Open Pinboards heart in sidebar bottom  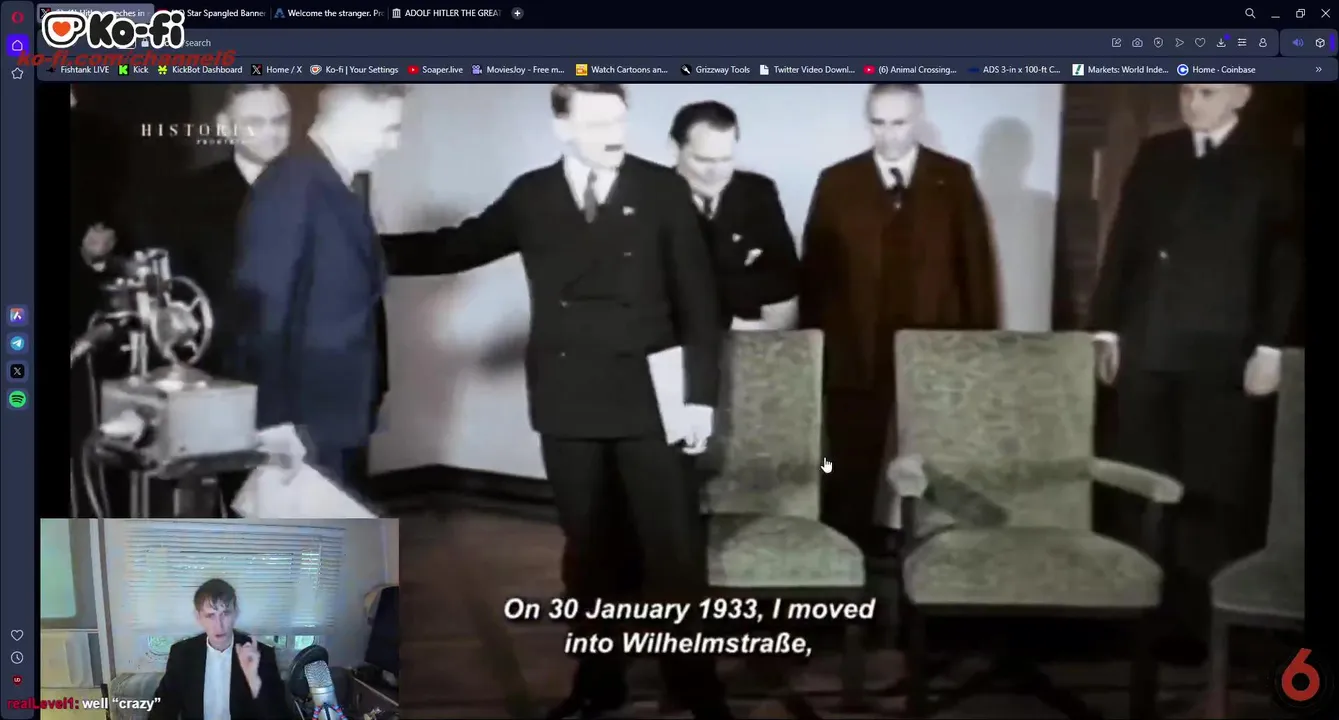click(17, 635)
